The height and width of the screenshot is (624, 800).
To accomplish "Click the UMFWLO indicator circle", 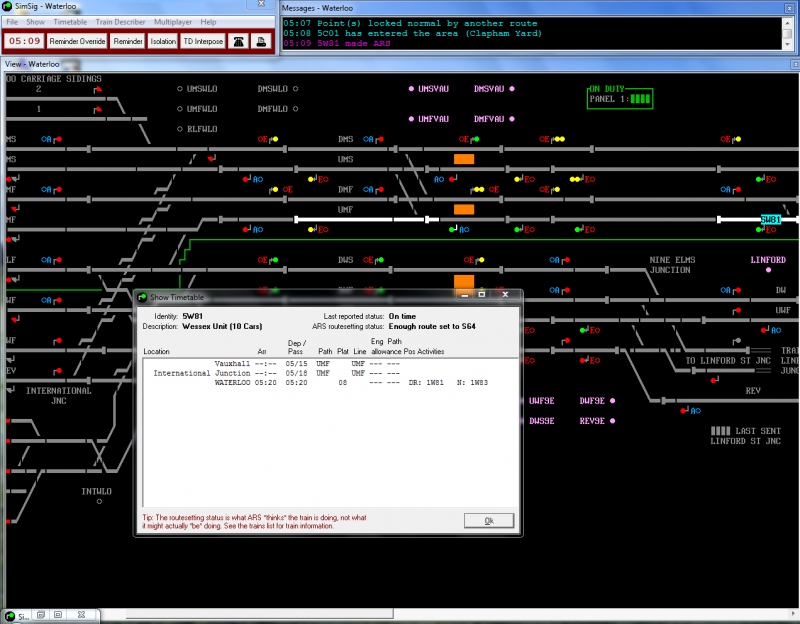I will point(180,109).
